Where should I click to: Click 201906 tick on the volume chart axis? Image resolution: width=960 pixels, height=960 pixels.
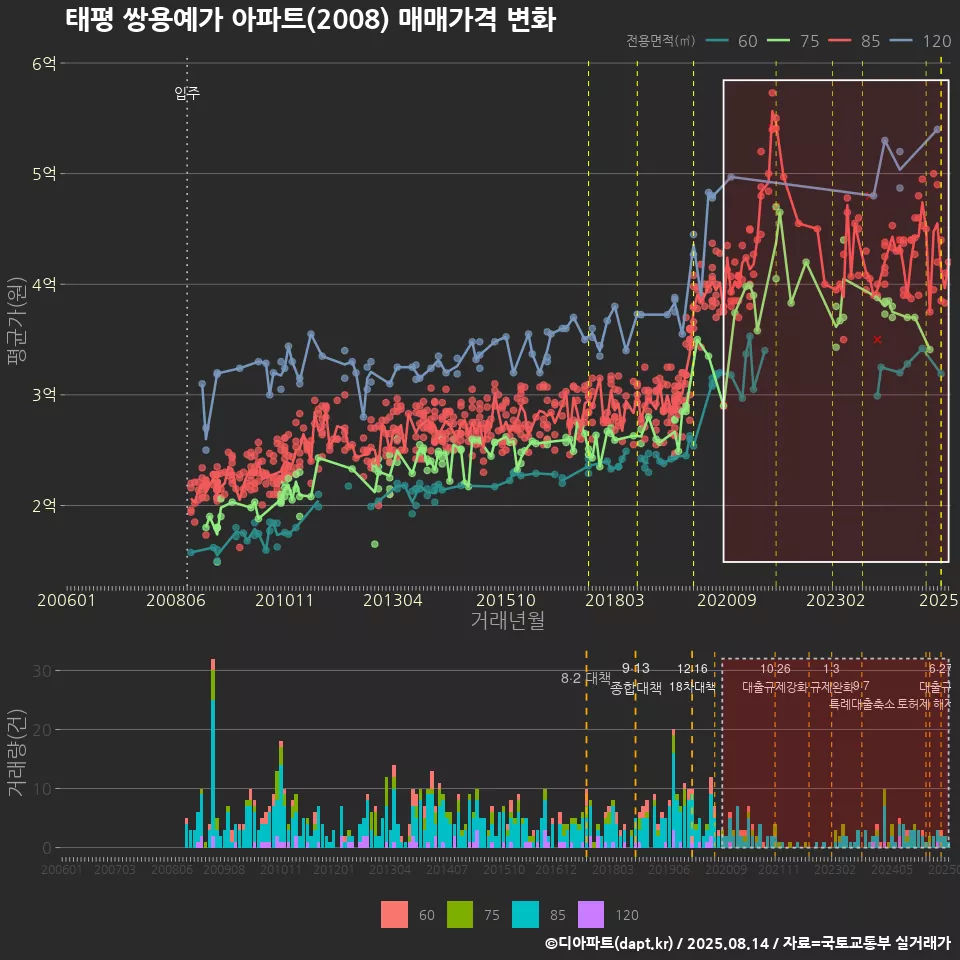[669, 869]
